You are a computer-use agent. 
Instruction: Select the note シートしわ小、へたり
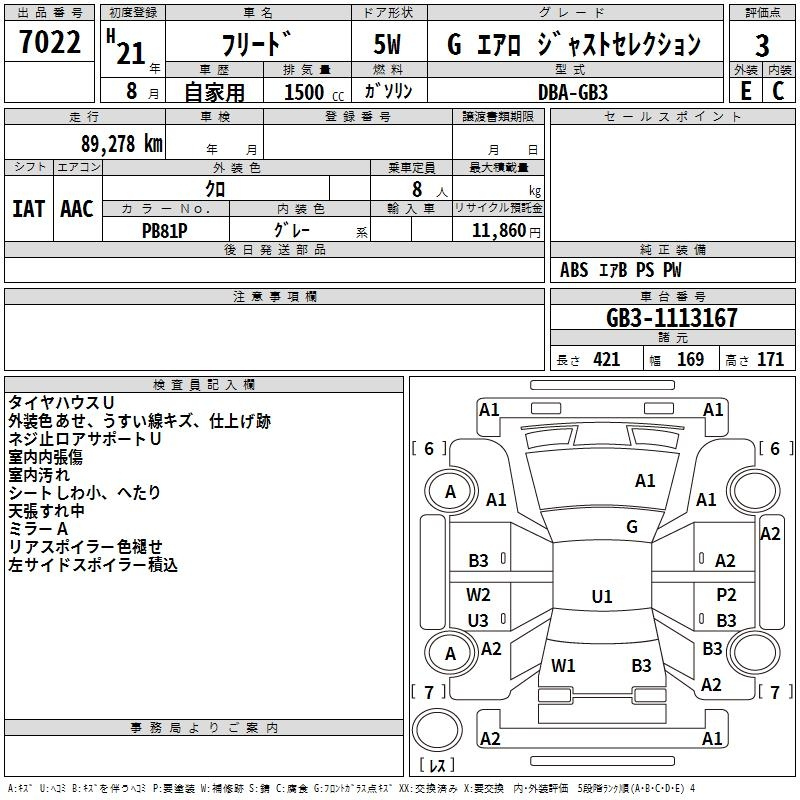84,492
